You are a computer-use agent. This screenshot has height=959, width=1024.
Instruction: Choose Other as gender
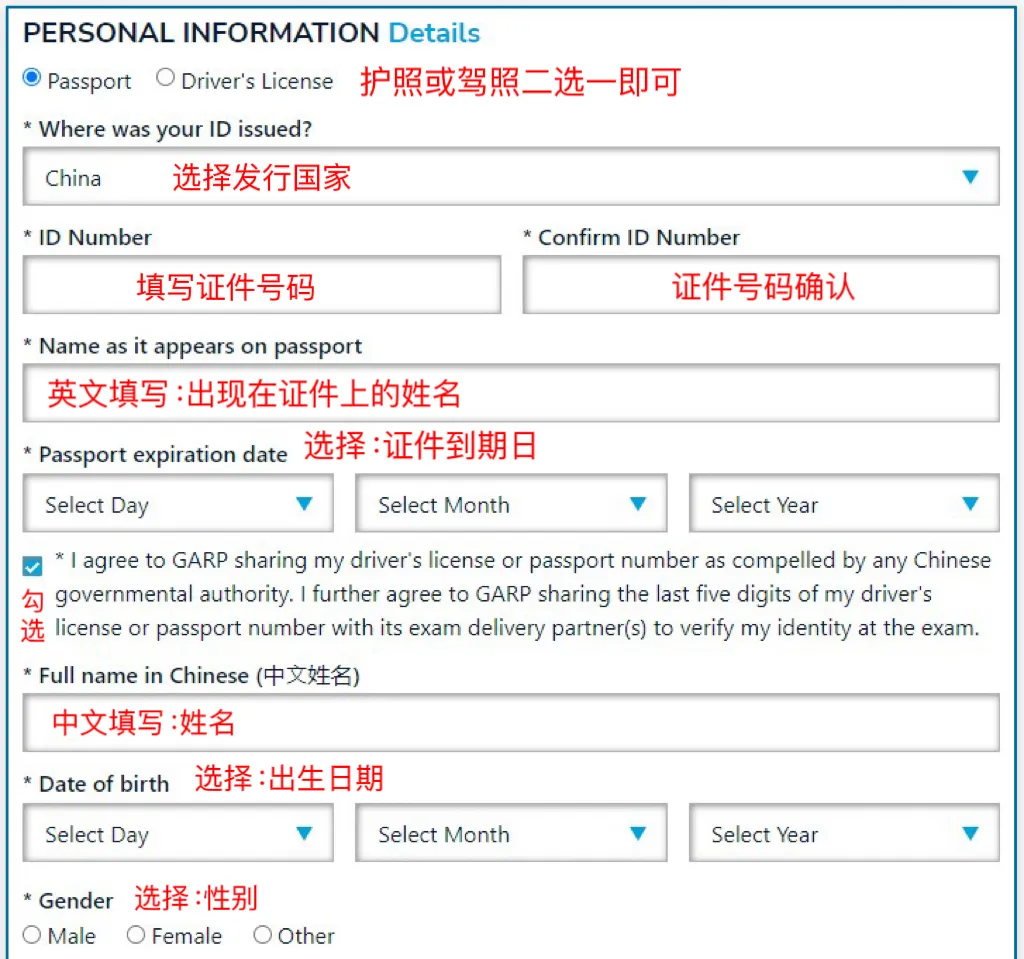coord(262,935)
